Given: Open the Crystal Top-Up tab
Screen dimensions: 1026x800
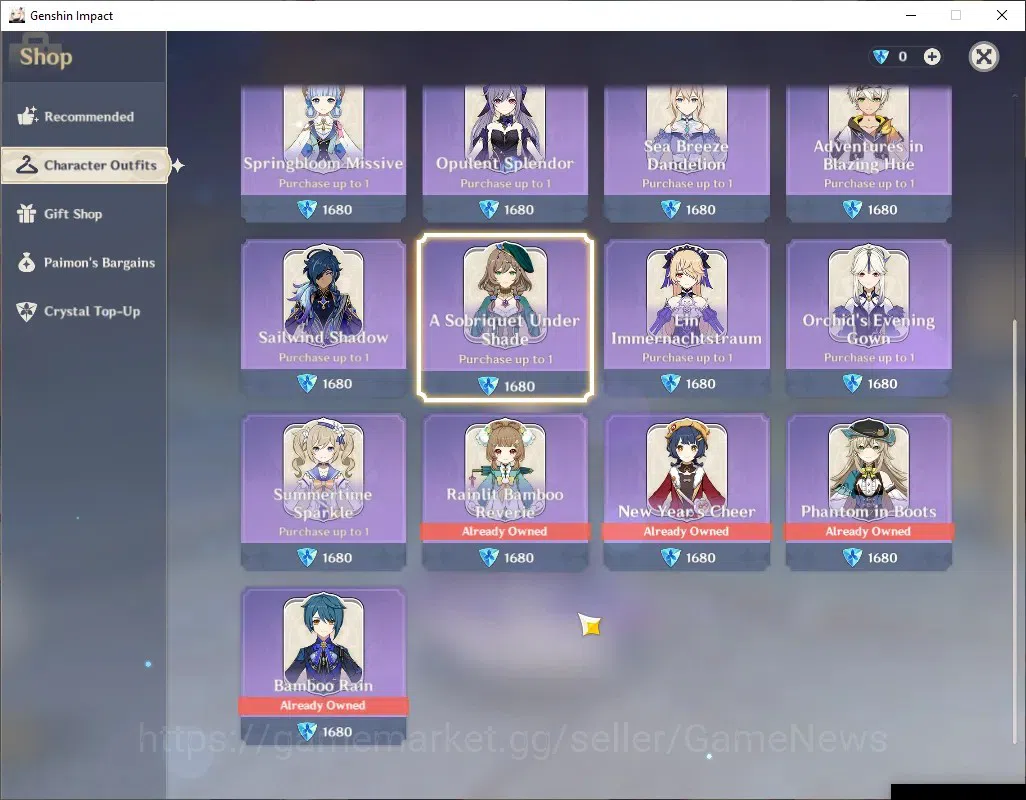Looking at the screenshot, I should coord(84,311).
